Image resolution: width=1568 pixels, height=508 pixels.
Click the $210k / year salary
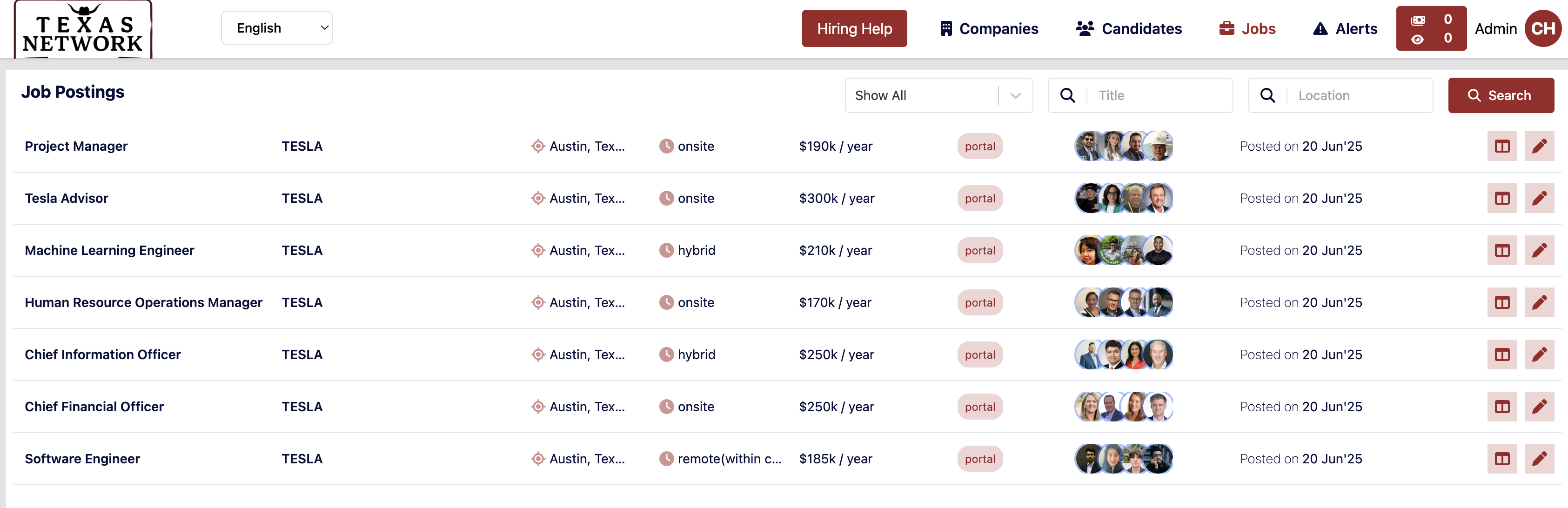tap(835, 250)
